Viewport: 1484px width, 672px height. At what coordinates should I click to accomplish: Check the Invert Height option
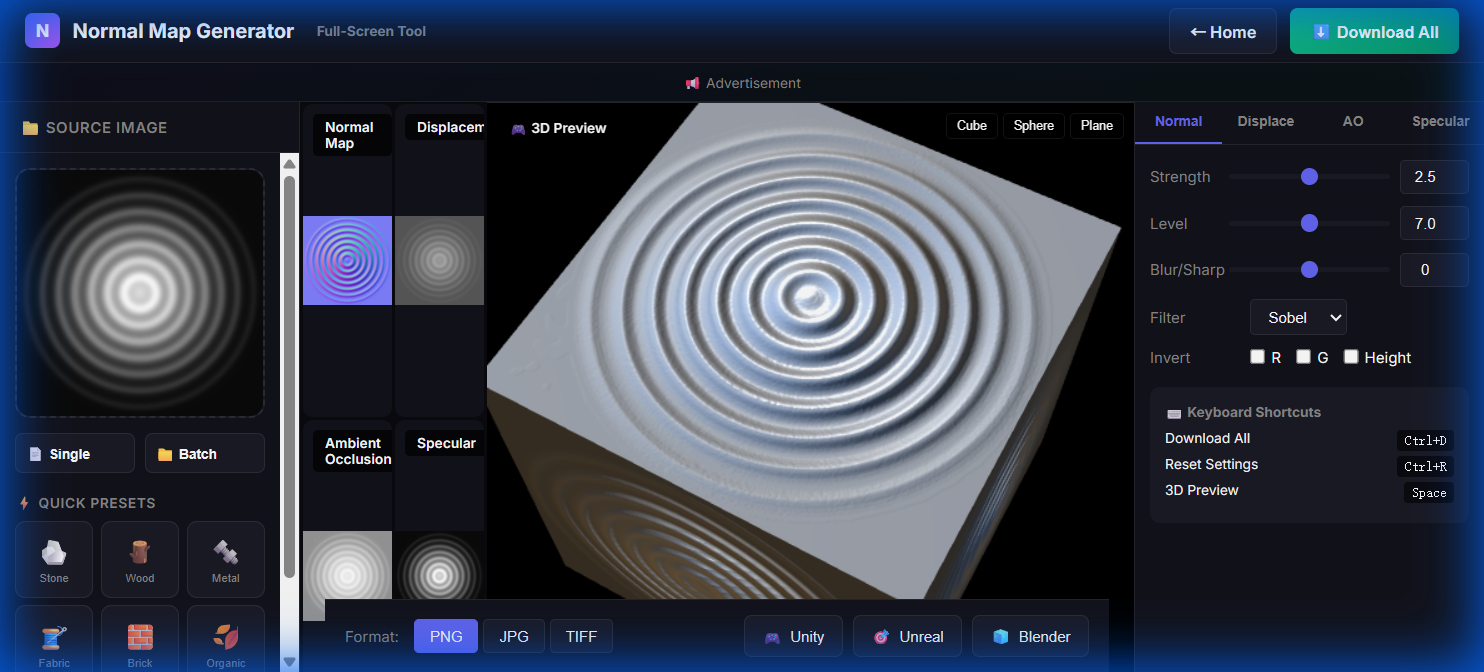[x=1351, y=356]
